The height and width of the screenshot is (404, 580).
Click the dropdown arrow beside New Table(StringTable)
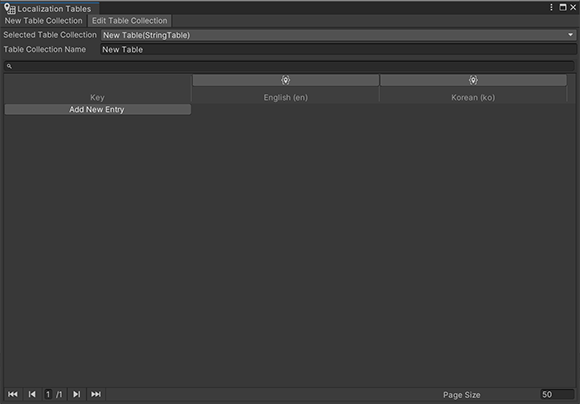[x=570, y=35]
